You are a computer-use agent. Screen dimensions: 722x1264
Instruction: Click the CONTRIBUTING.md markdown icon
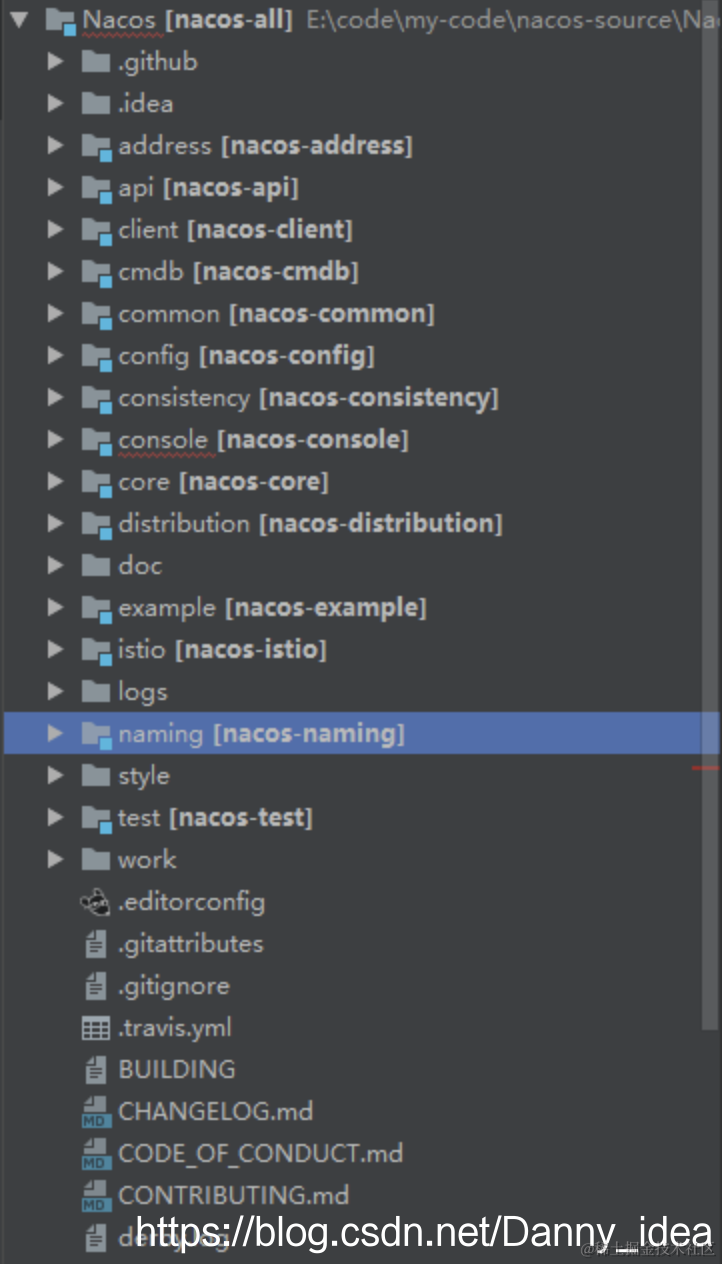coord(95,1196)
